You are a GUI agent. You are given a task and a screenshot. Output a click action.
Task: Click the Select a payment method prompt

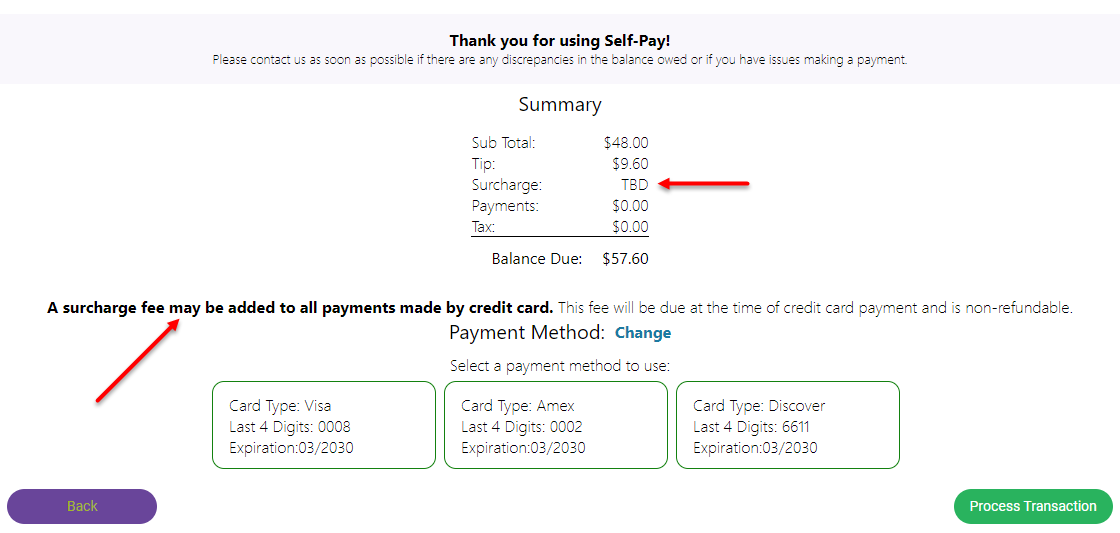(x=560, y=366)
